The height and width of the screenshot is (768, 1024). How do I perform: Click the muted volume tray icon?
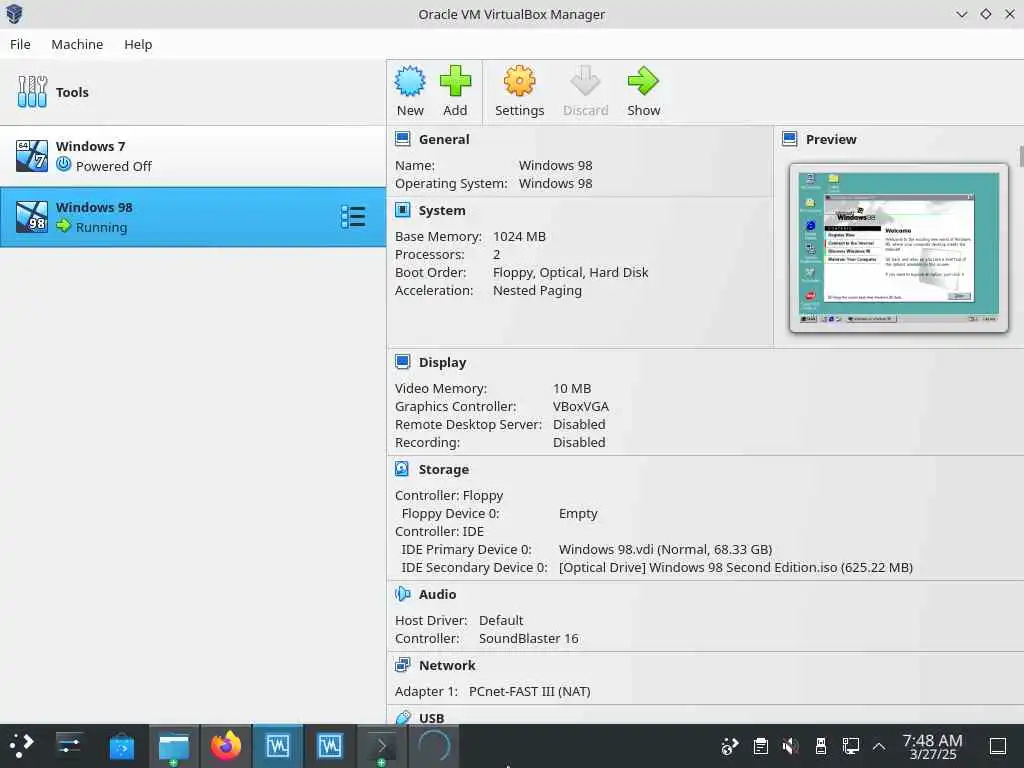(x=790, y=746)
